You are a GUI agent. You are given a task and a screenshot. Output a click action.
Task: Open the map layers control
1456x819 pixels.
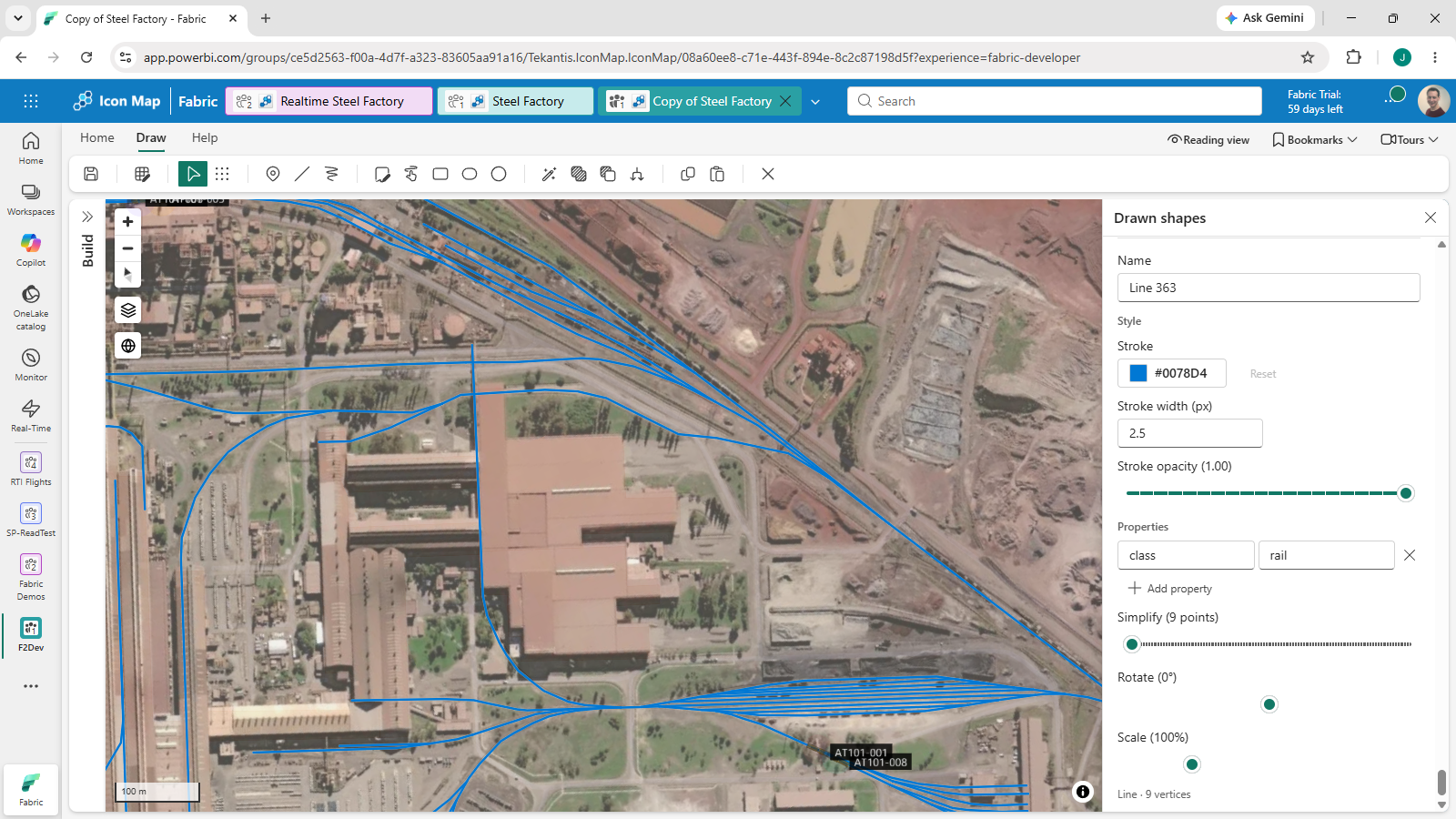(x=128, y=310)
